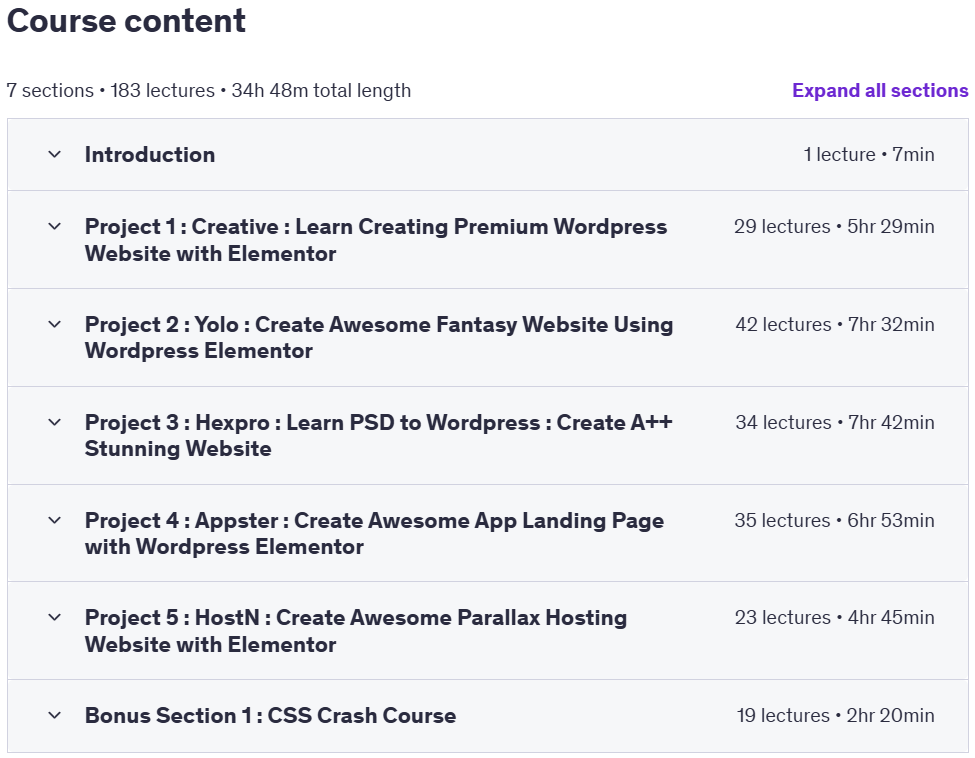Expand Project 1 Creative section chevron
Image resolution: width=975 pixels, height=758 pixels.
55,226
